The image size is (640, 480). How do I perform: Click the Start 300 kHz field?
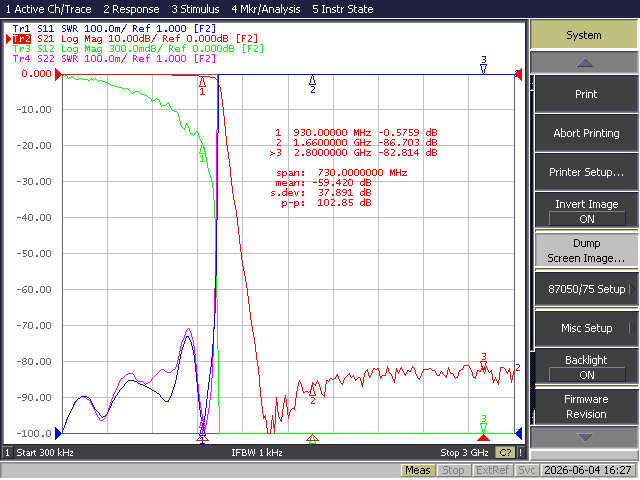(x=45, y=453)
